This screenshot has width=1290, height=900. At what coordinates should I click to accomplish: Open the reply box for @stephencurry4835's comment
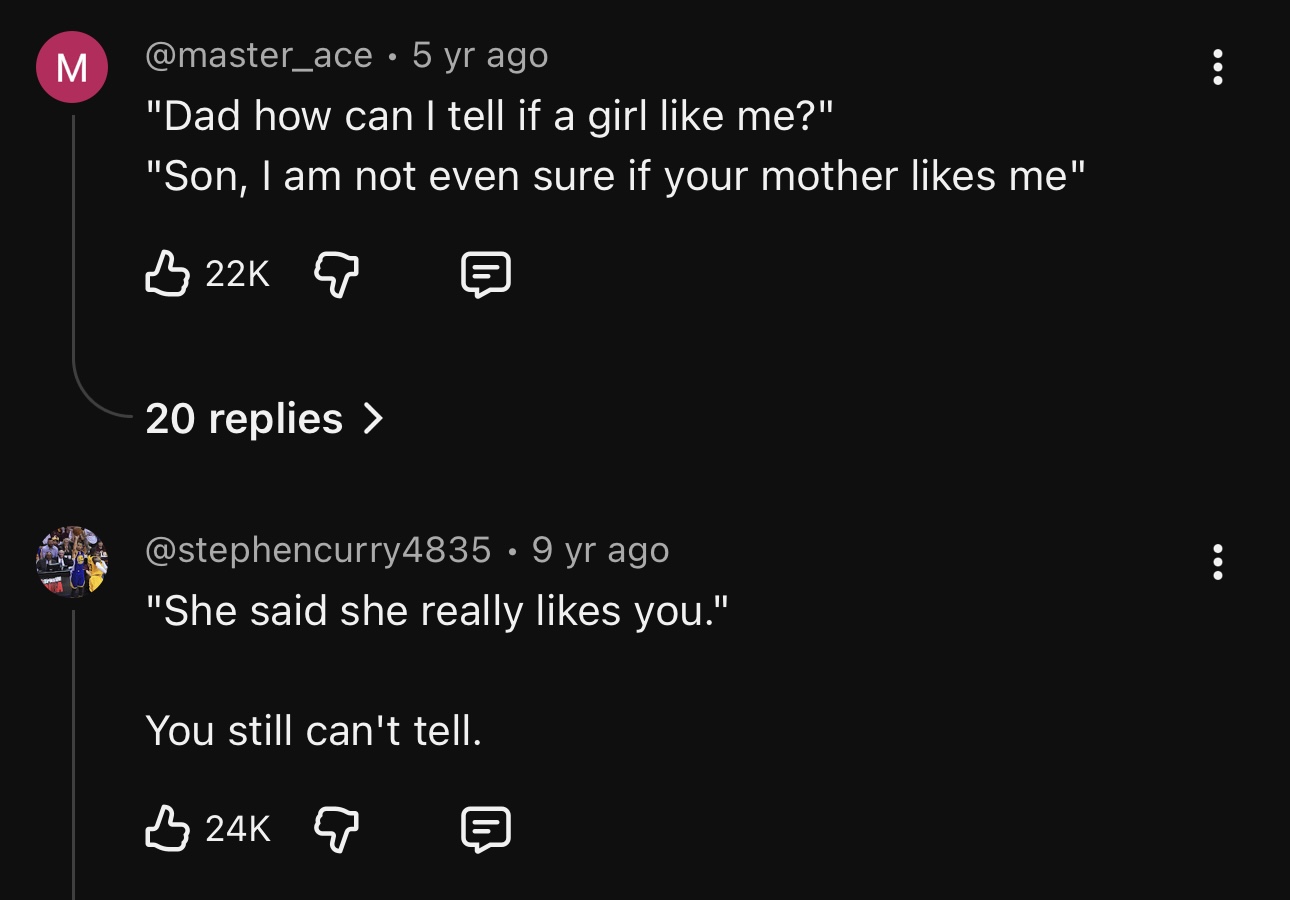(x=488, y=828)
